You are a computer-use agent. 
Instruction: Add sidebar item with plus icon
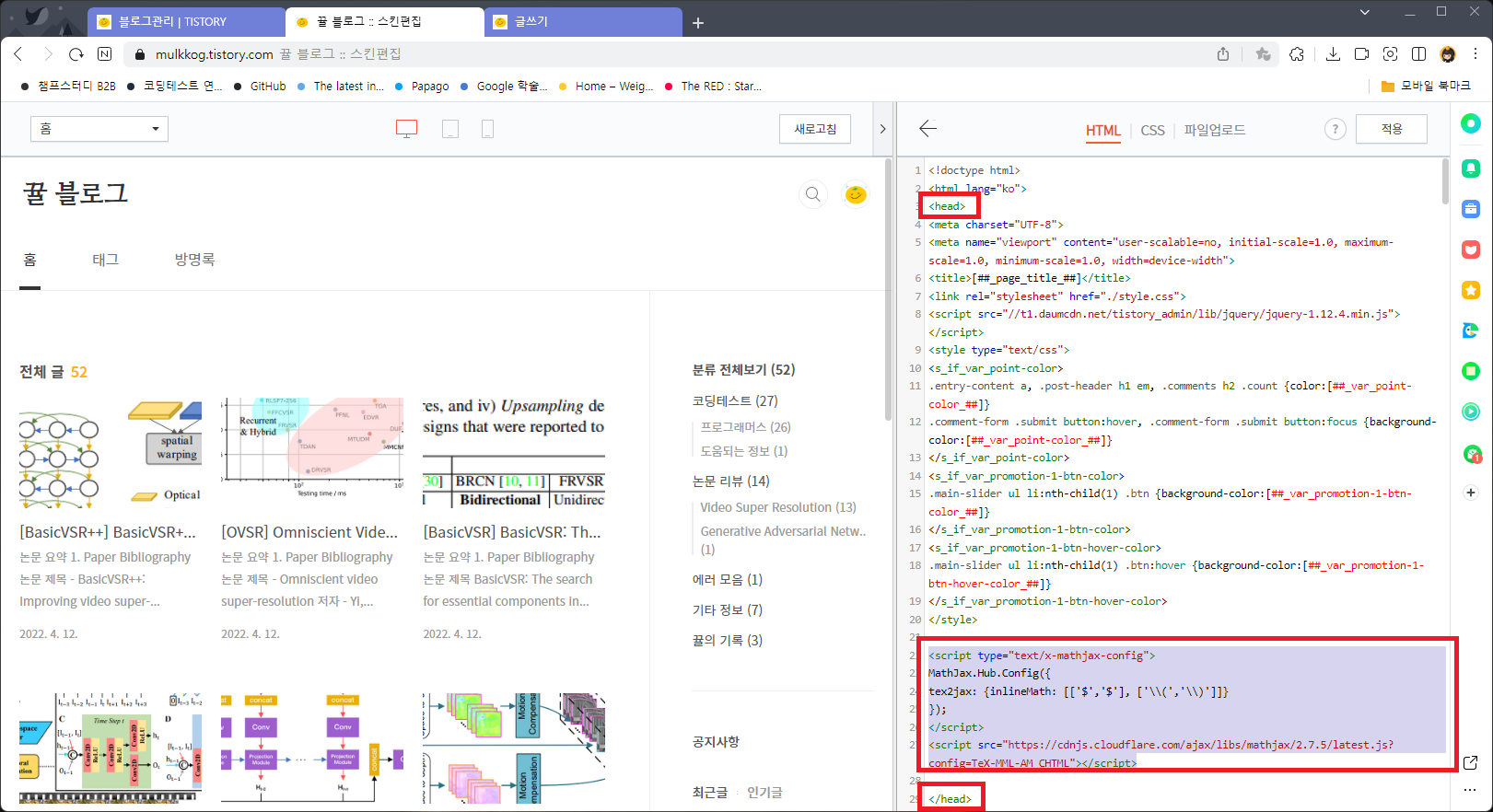(x=1471, y=493)
